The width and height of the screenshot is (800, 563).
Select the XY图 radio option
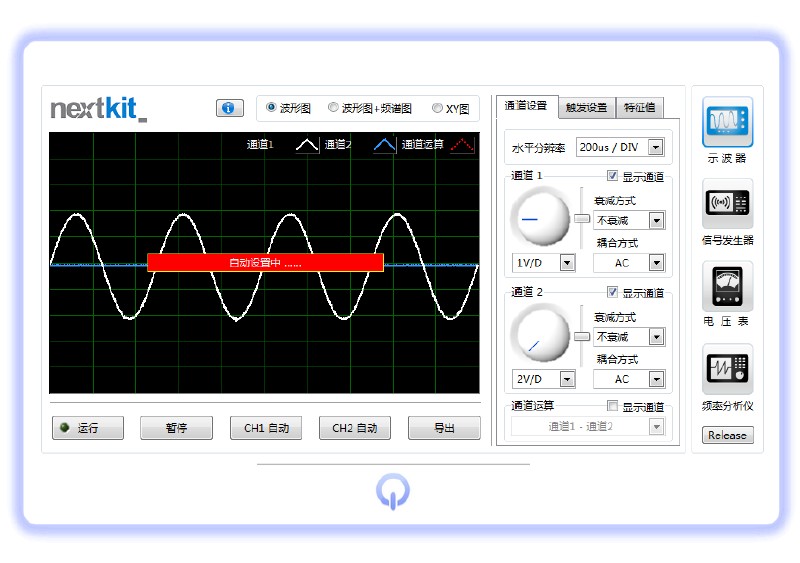tap(437, 108)
